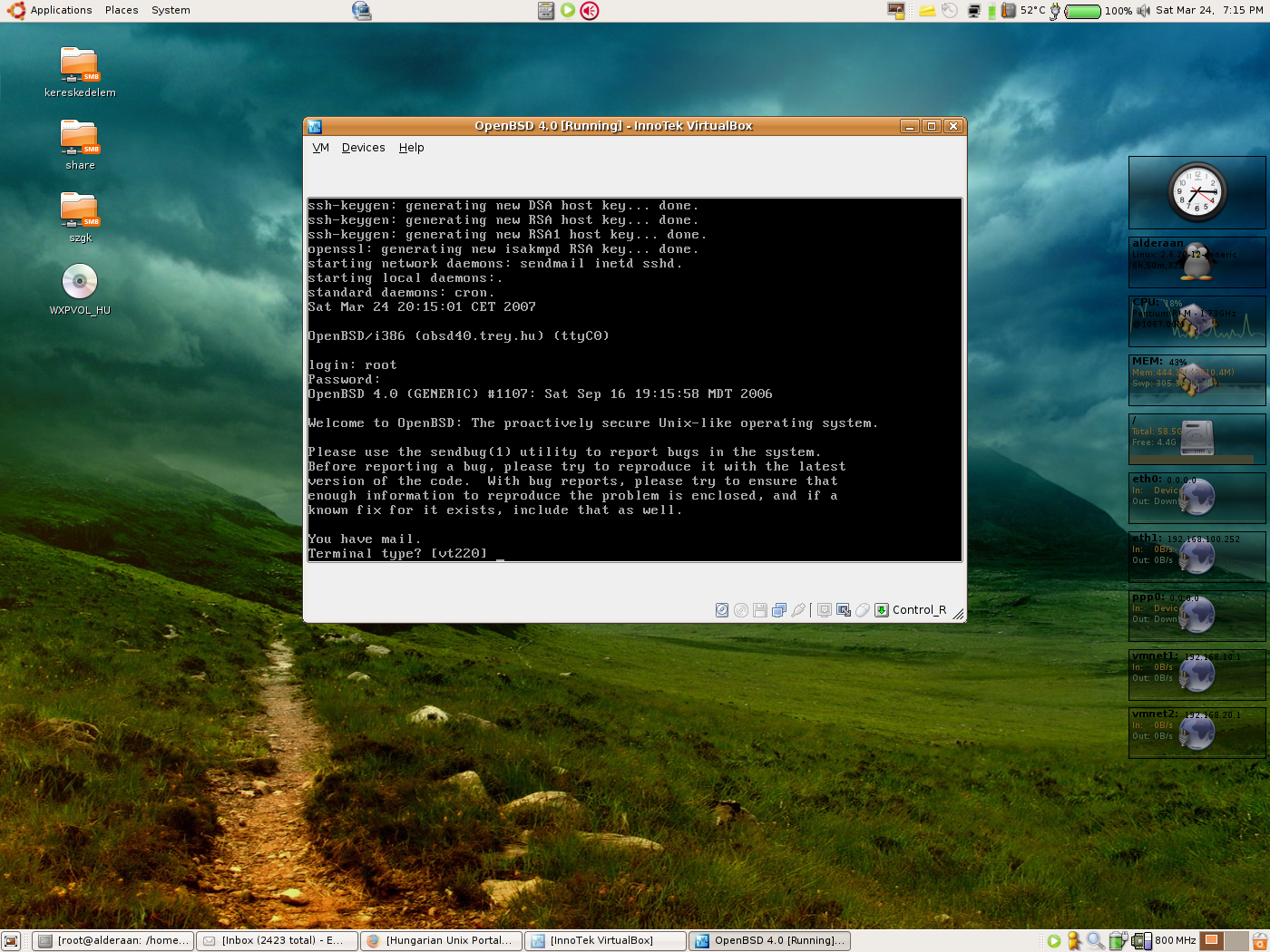Click the yellow sticky notes tray icon

(927, 11)
